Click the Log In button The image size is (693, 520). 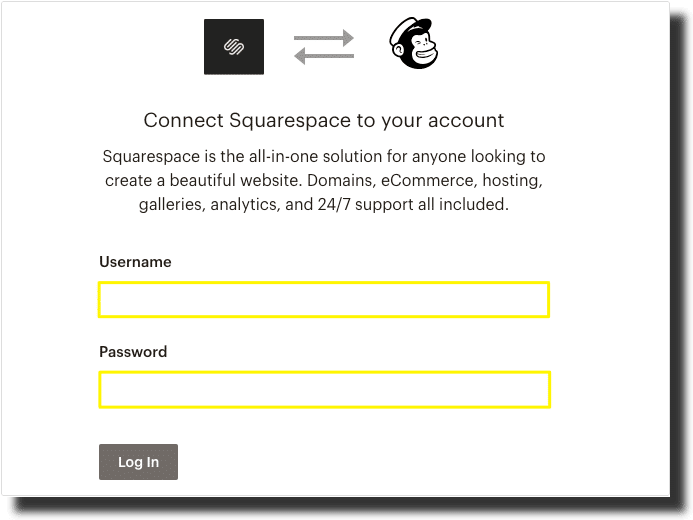click(x=138, y=462)
